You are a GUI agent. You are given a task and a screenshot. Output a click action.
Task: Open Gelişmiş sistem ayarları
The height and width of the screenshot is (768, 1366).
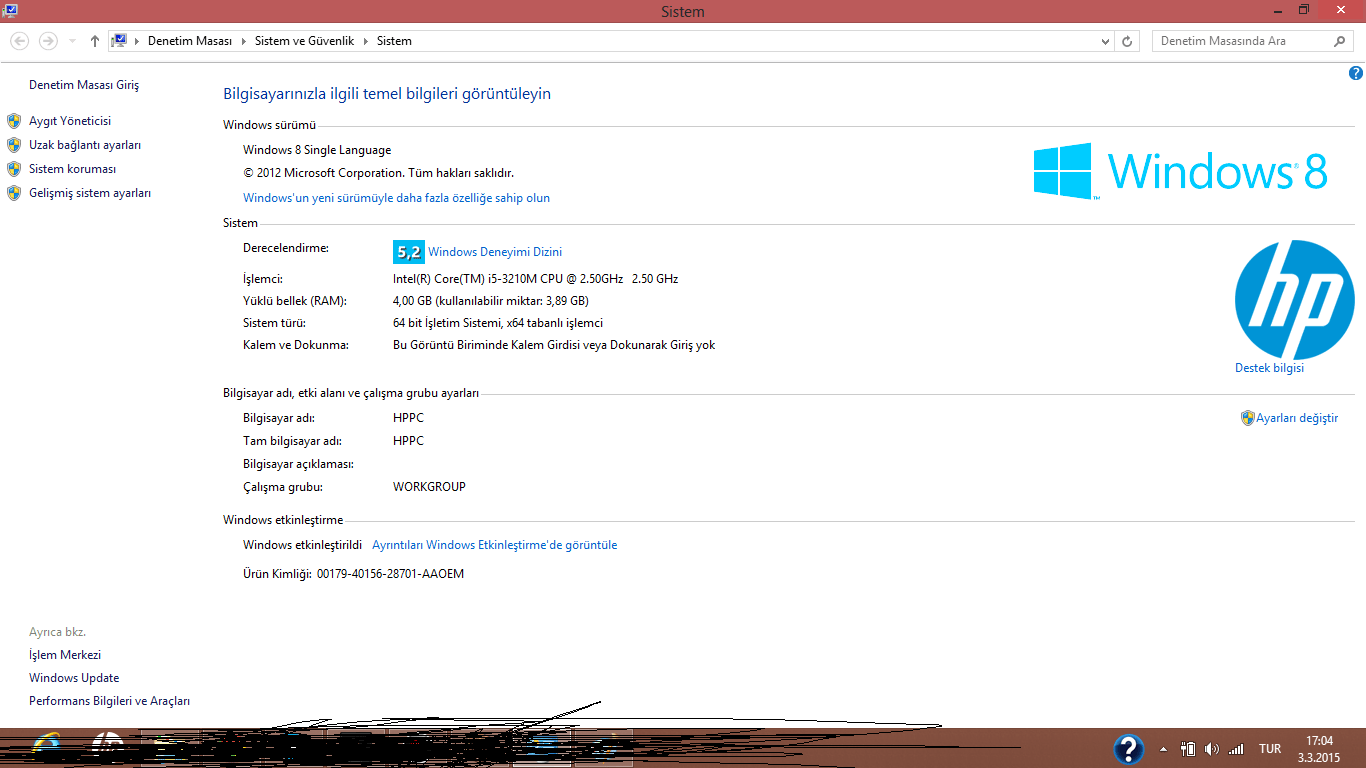pos(90,193)
